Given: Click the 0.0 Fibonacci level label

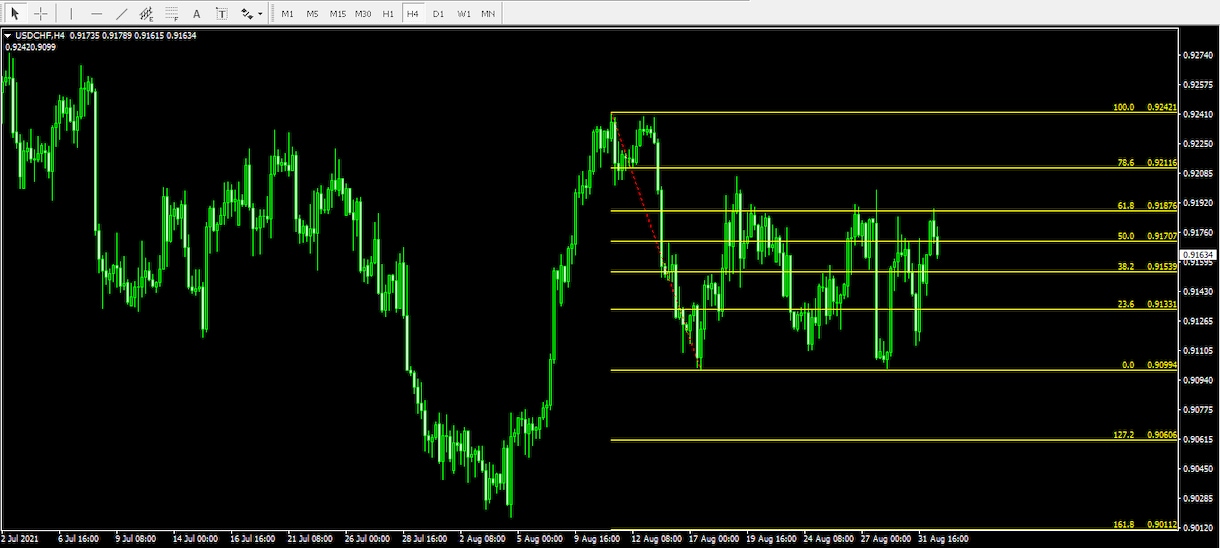Looking at the screenshot, I should pyautogui.click(x=1128, y=365).
